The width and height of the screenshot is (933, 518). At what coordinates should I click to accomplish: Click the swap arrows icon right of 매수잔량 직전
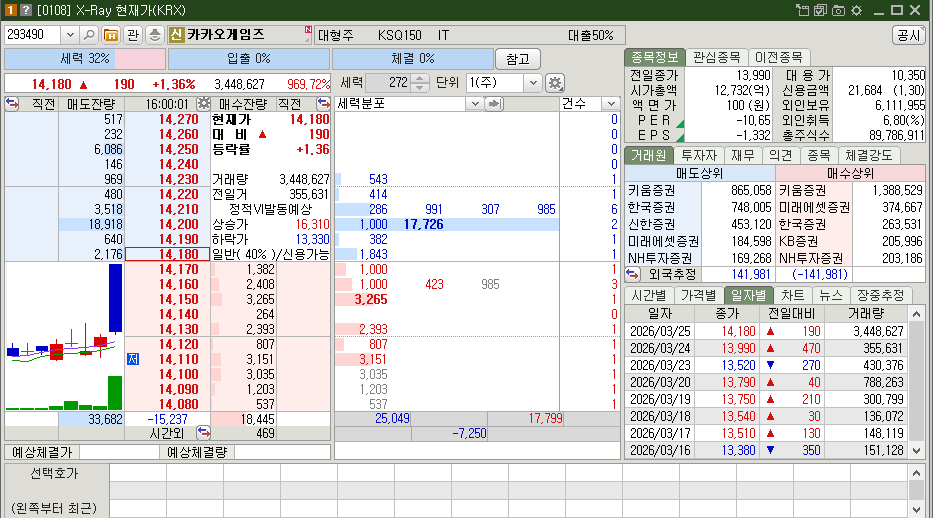(323, 103)
